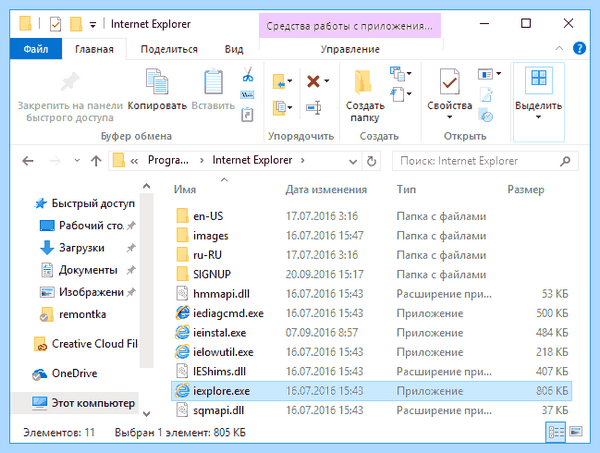Open address bar history dropdown
The image size is (600, 453).
click(x=353, y=161)
